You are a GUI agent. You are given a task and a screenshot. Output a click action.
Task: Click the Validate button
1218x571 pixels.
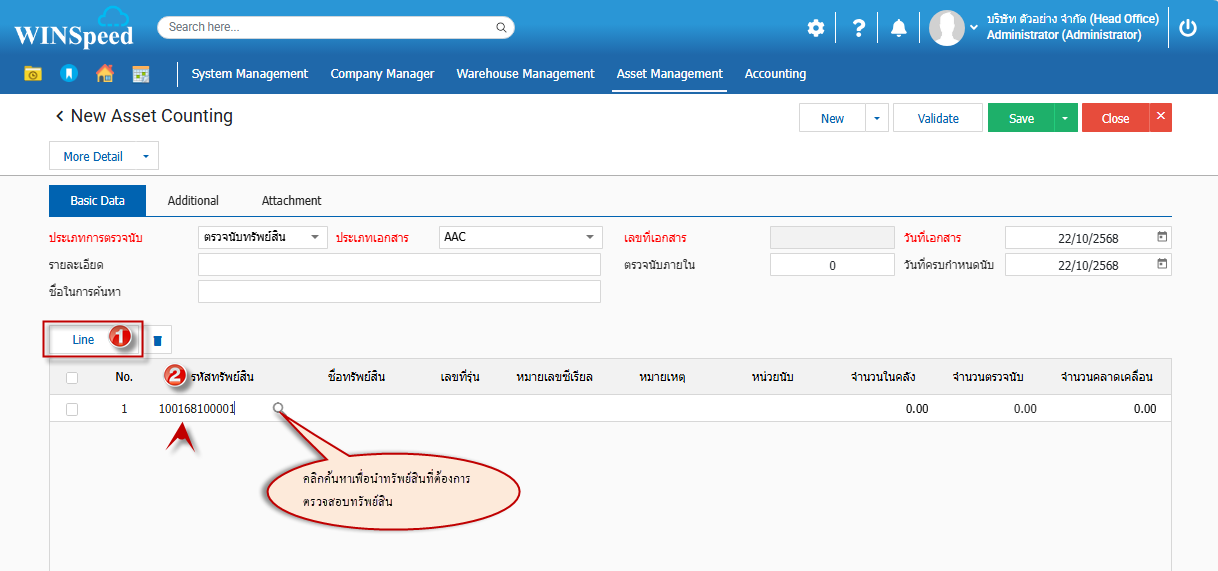[x=938, y=118]
